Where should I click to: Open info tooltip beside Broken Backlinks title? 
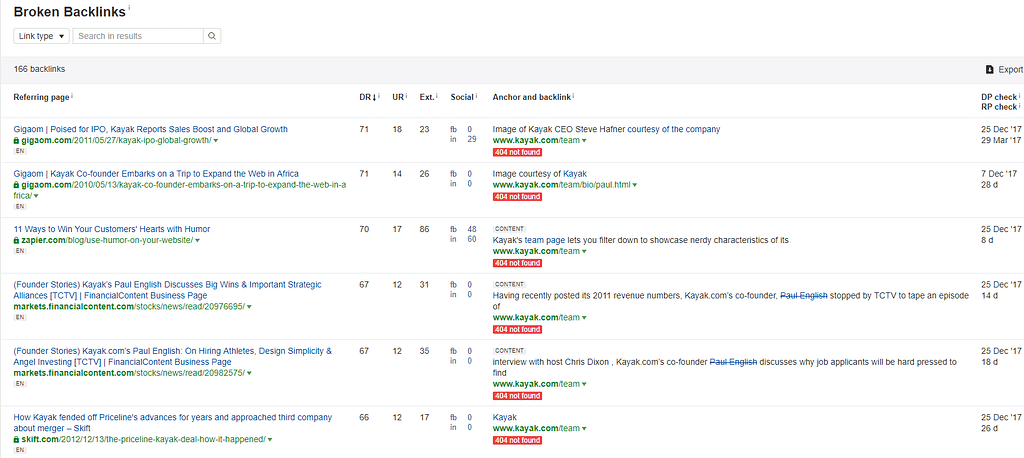(129, 8)
